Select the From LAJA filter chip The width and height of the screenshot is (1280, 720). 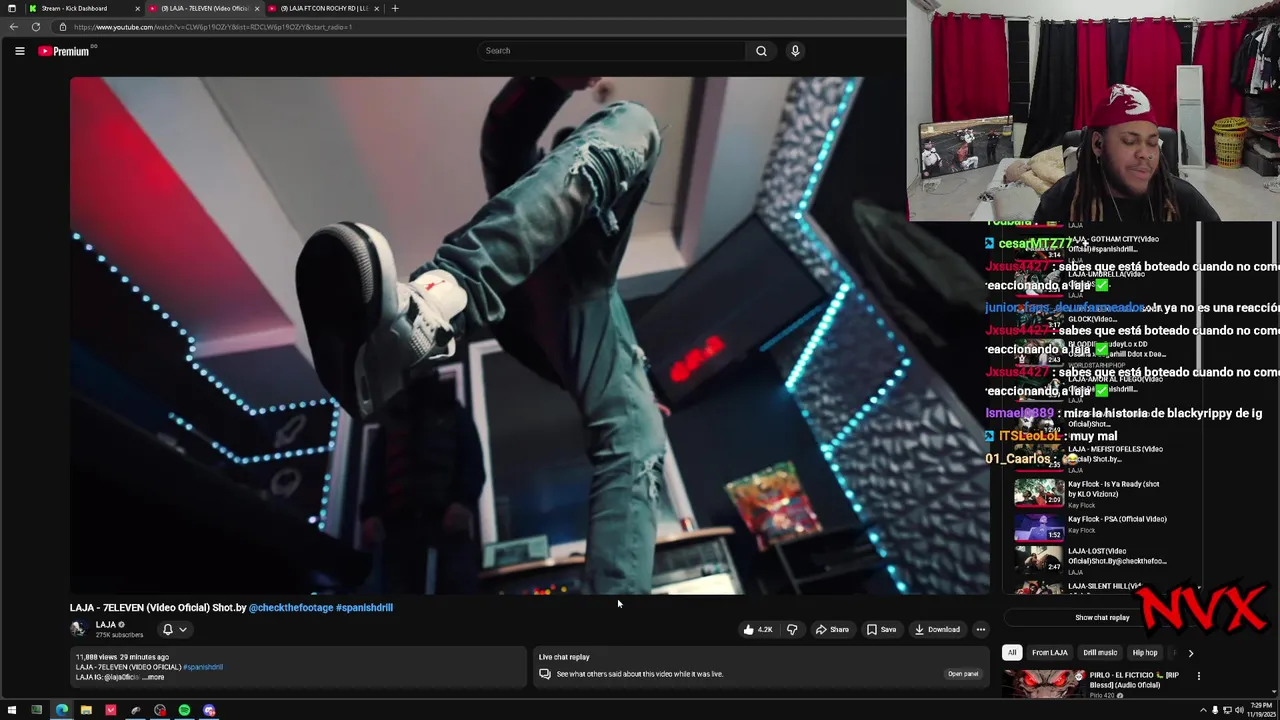tap(1049, 653)
